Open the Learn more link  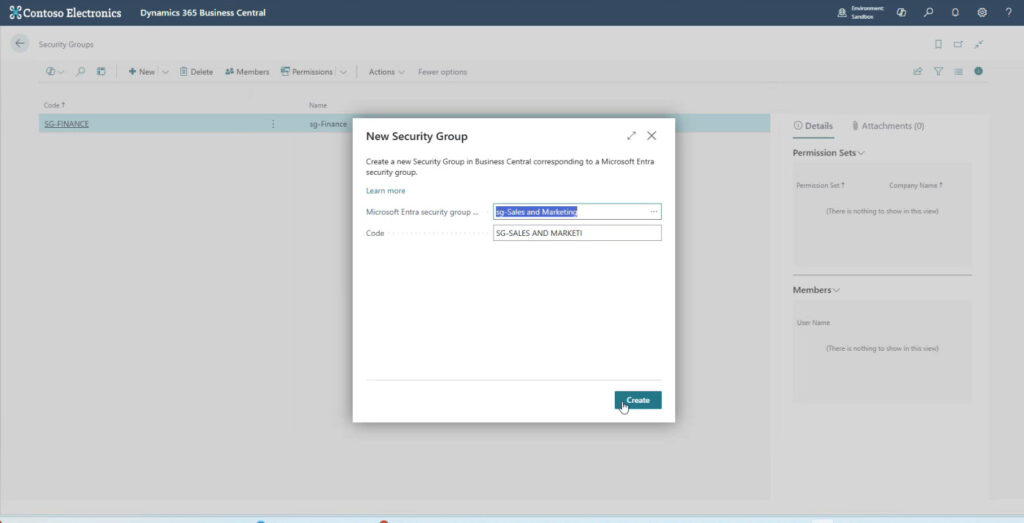[x=385, y=191]
